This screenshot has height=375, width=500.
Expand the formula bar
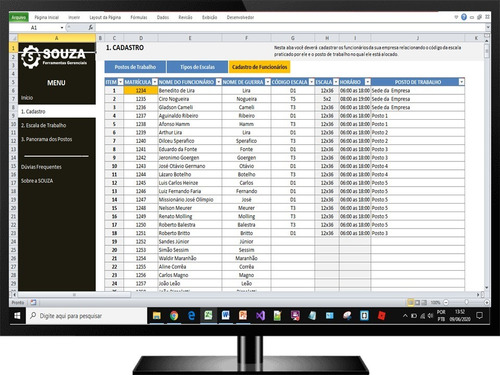(488, 28)
